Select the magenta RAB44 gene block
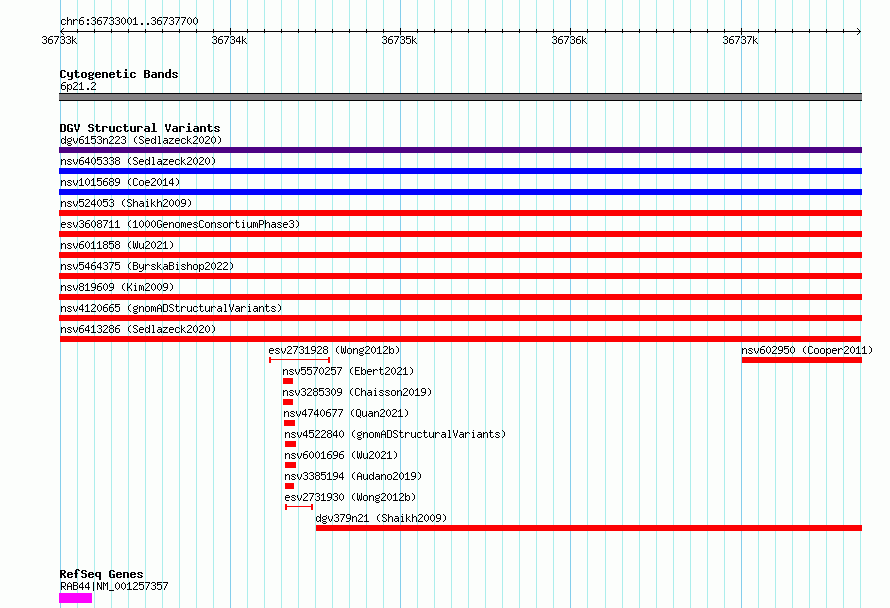890x608 pixels. 75,598
